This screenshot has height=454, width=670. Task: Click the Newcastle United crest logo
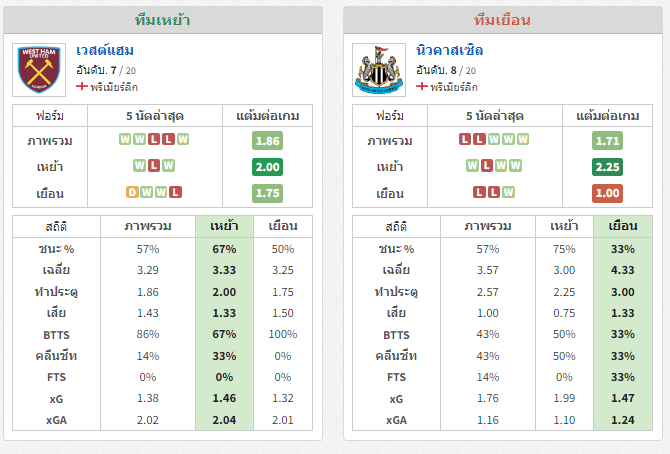(x=379, y=70)
